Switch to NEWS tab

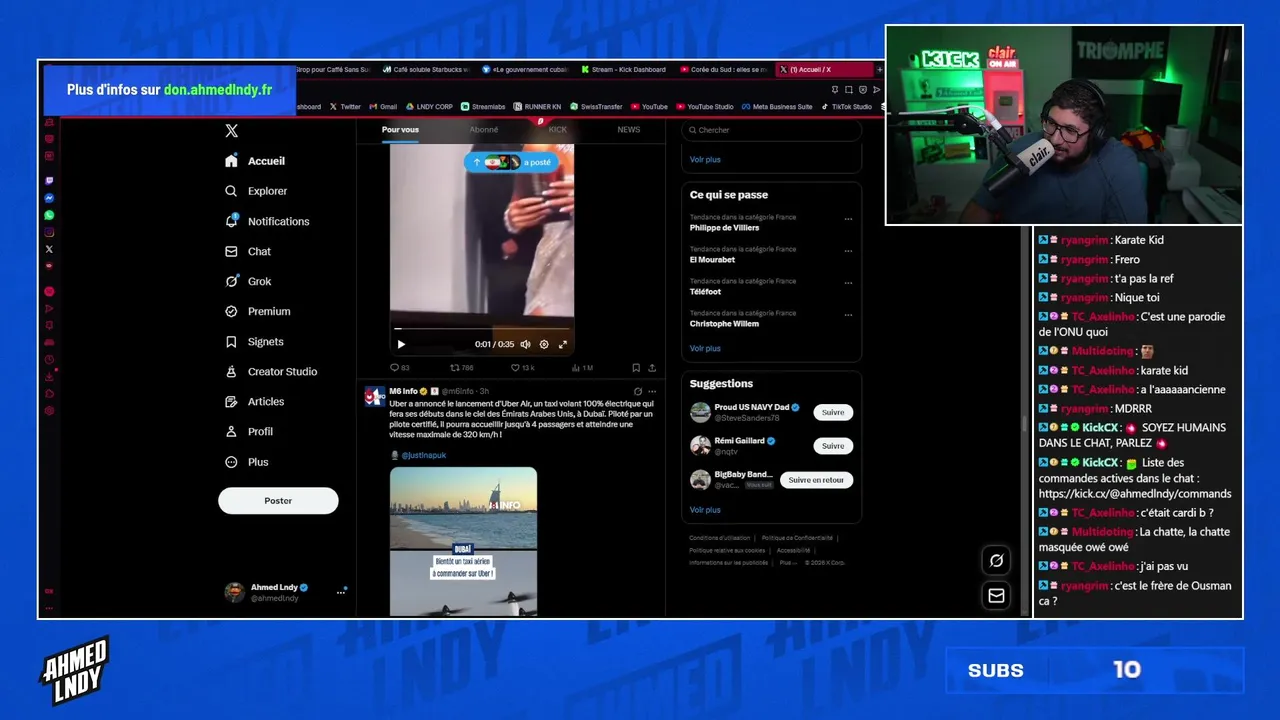(629, 130)
